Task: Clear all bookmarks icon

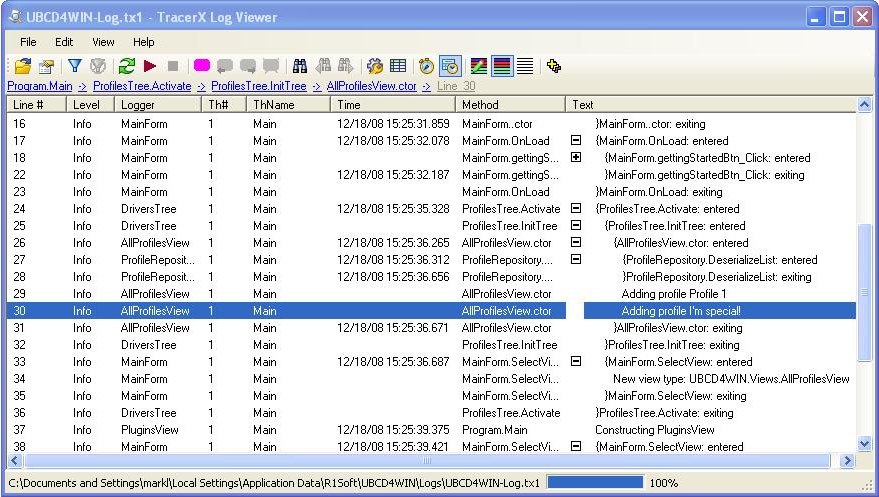Action: point(271,66)
